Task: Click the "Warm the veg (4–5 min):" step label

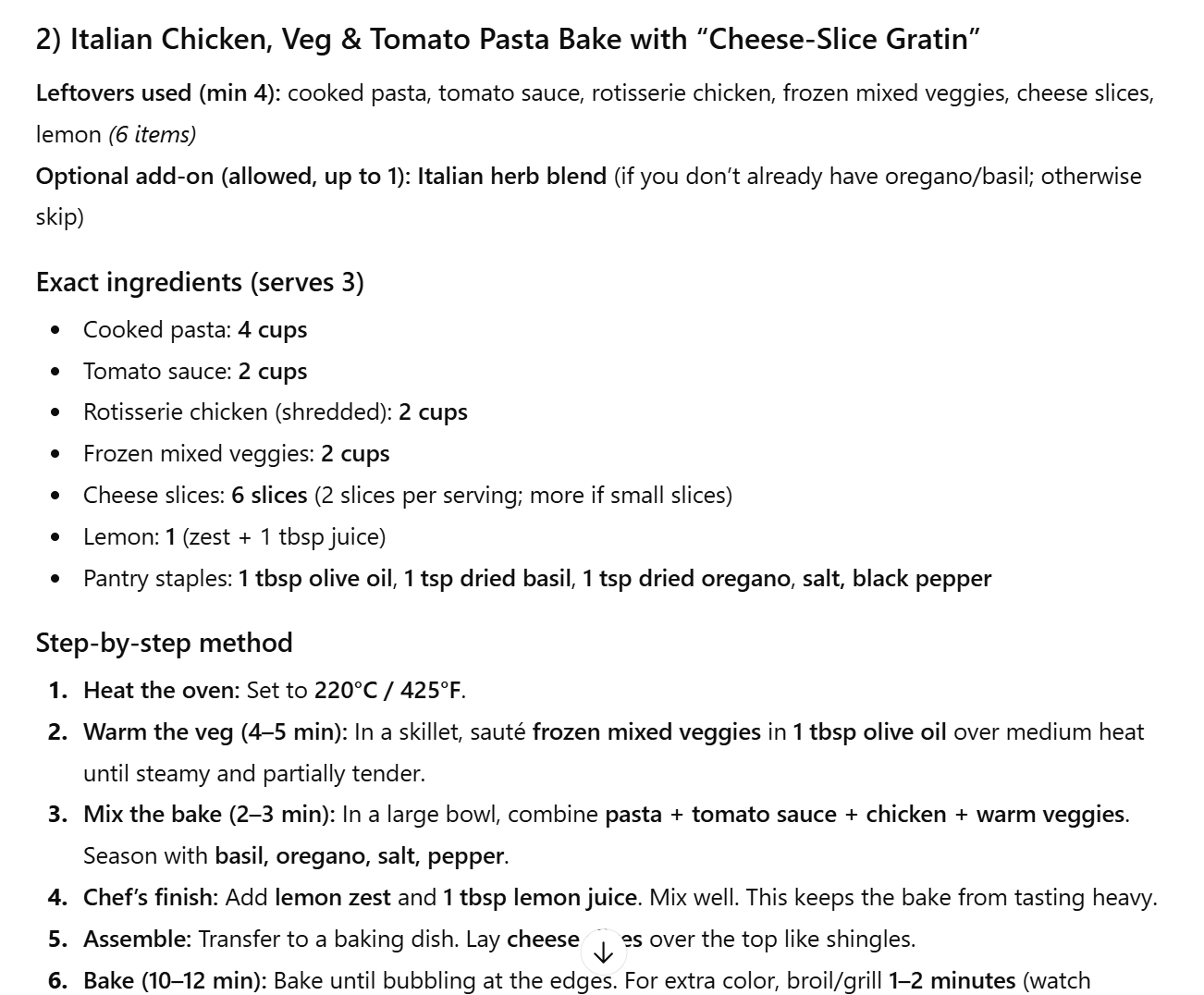Action: (215, 732)
